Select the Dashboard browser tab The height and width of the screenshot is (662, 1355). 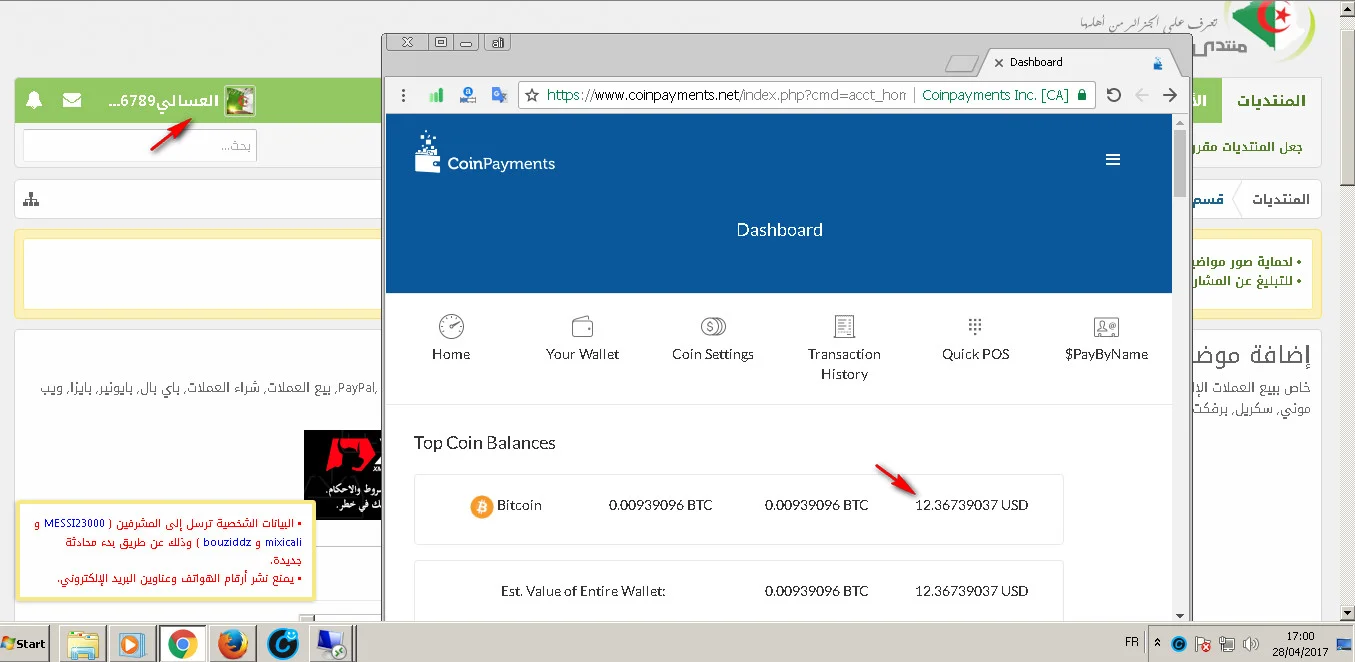tap(1060, 62)
